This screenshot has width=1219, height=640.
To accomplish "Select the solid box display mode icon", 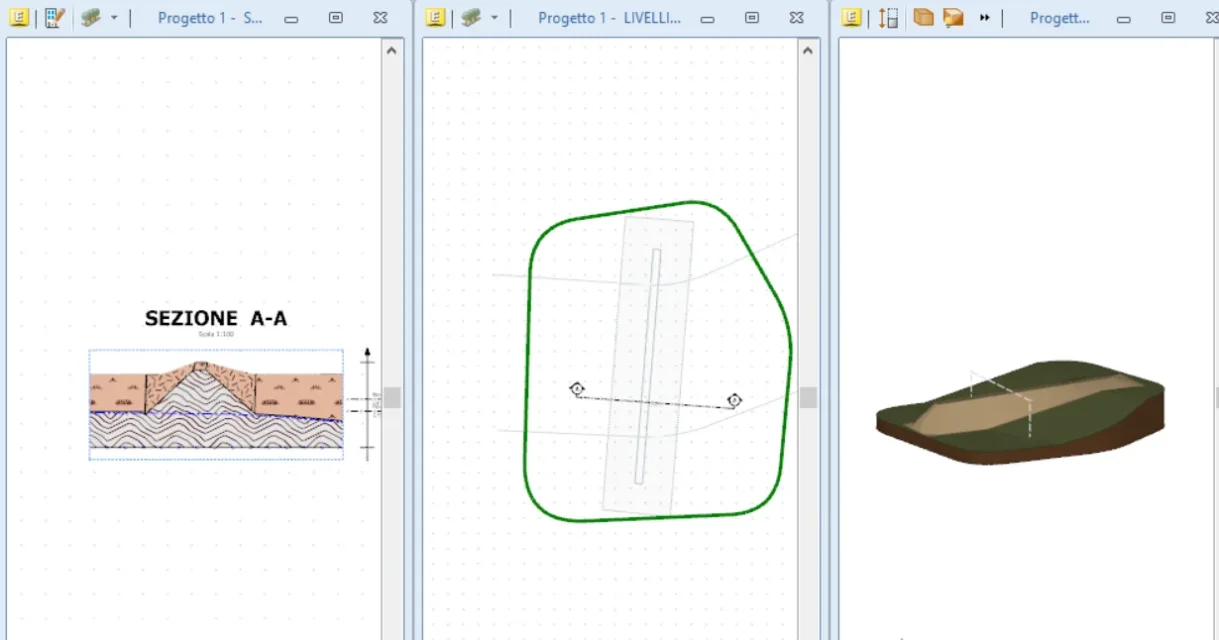I will click(923, 17).
